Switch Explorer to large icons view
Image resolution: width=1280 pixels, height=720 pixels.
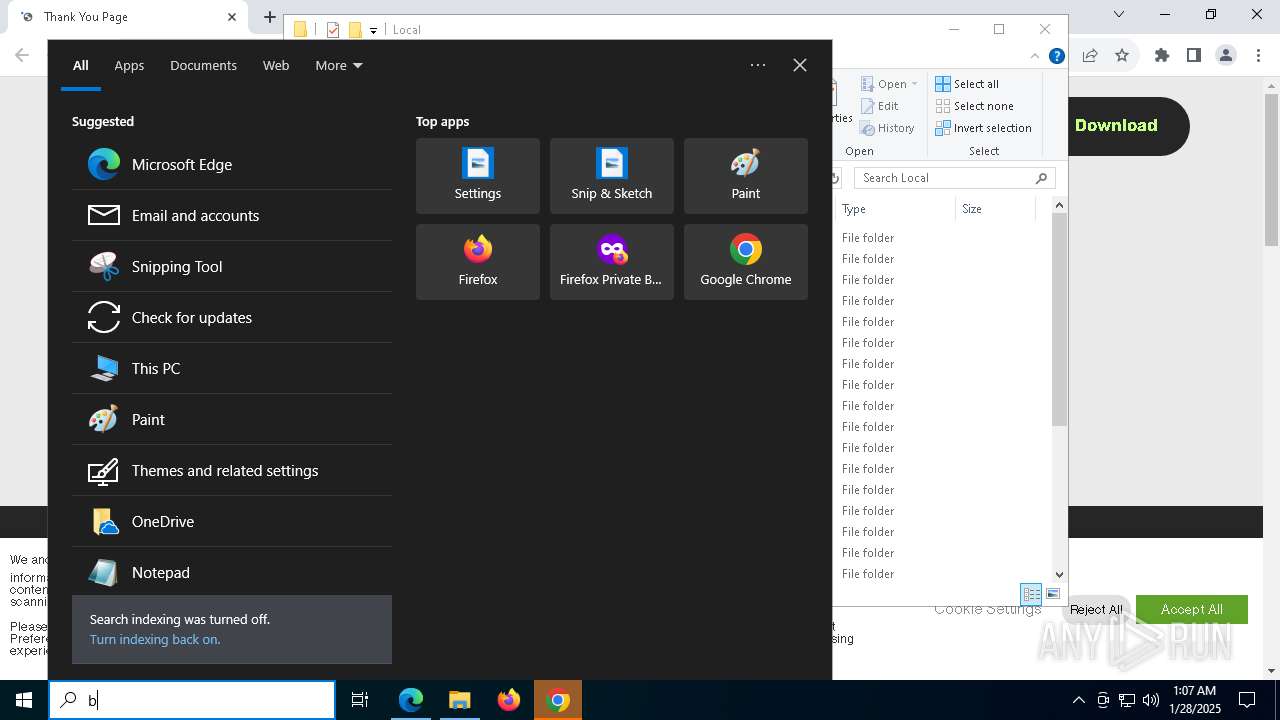click(1053, 594)
